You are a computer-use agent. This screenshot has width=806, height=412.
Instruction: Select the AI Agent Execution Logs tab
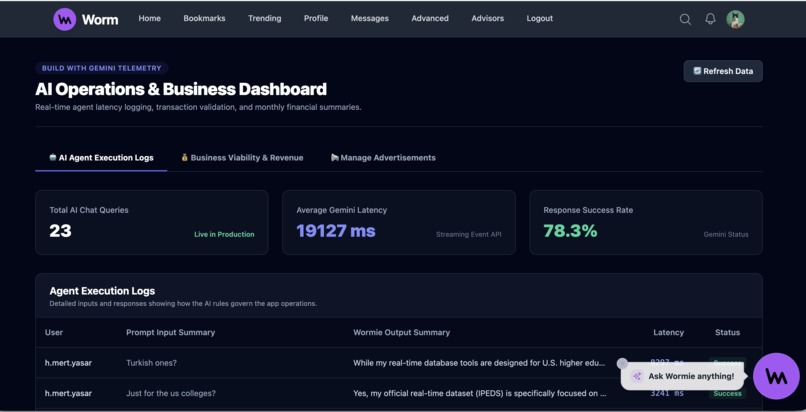[x=101, y=158]
